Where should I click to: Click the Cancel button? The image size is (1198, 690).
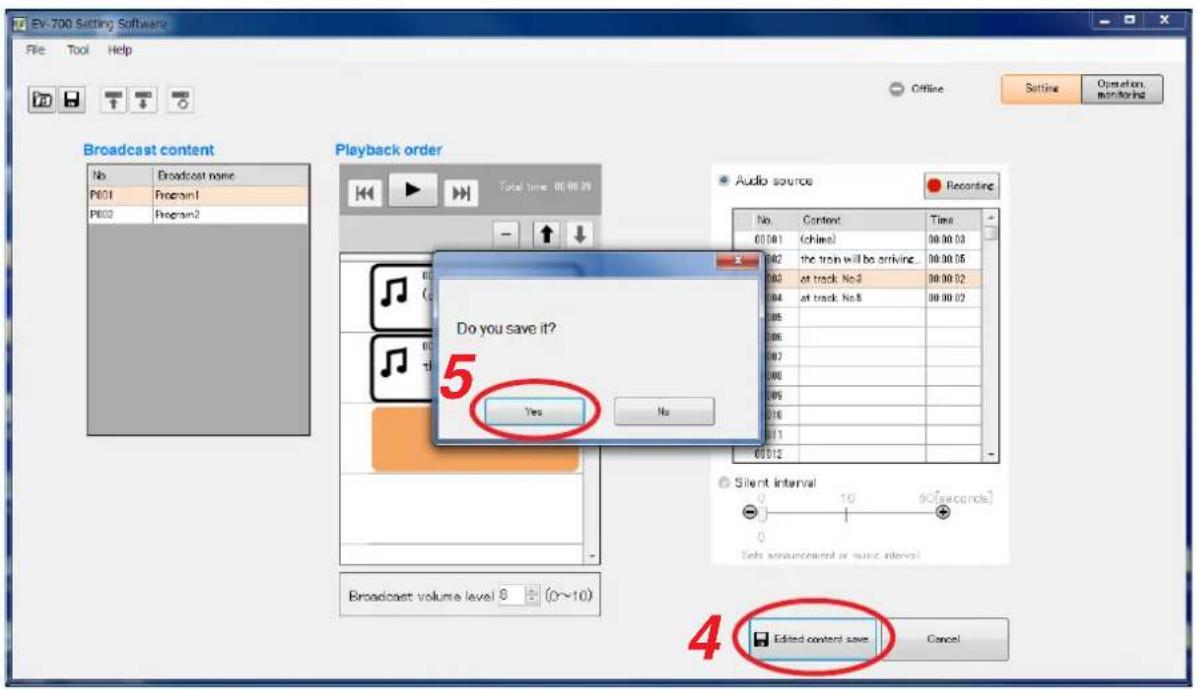(943, 639)
